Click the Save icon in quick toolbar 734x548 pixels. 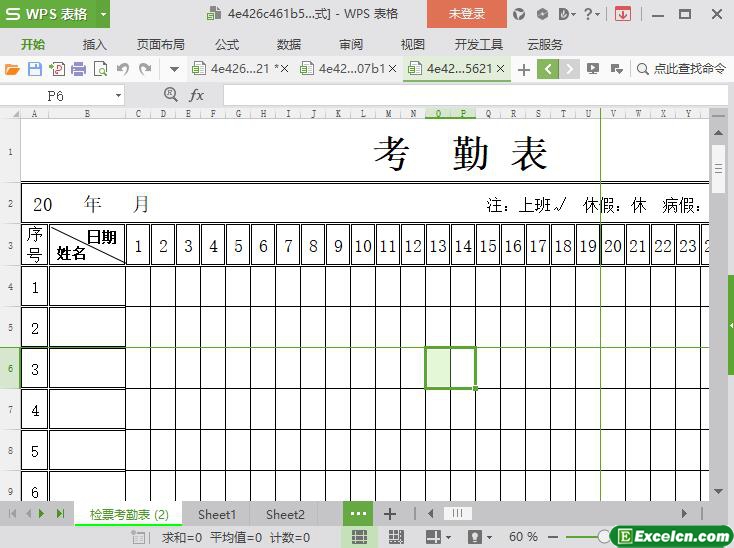click(34, 69)
